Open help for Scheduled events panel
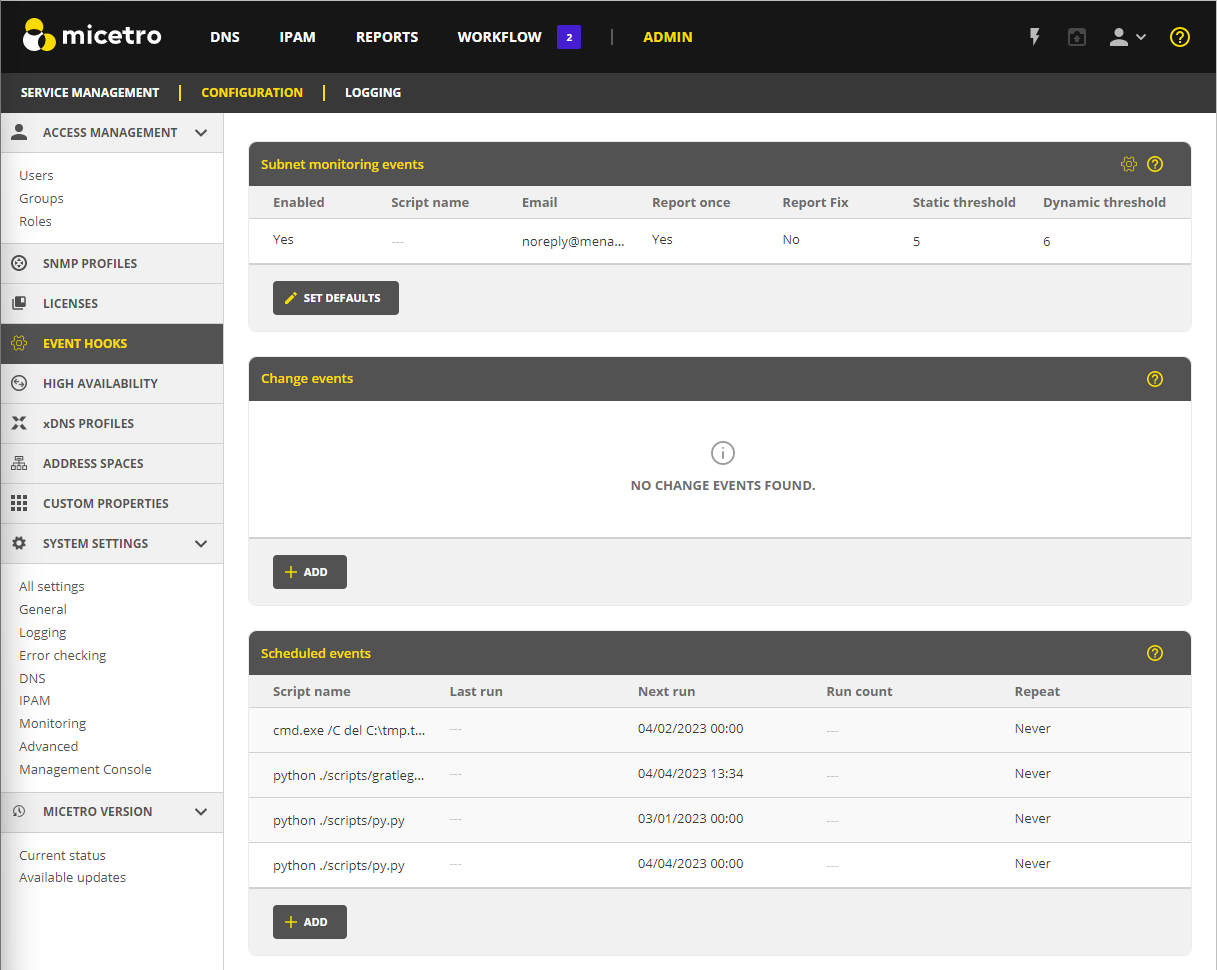 click(x=1155, y=653)
